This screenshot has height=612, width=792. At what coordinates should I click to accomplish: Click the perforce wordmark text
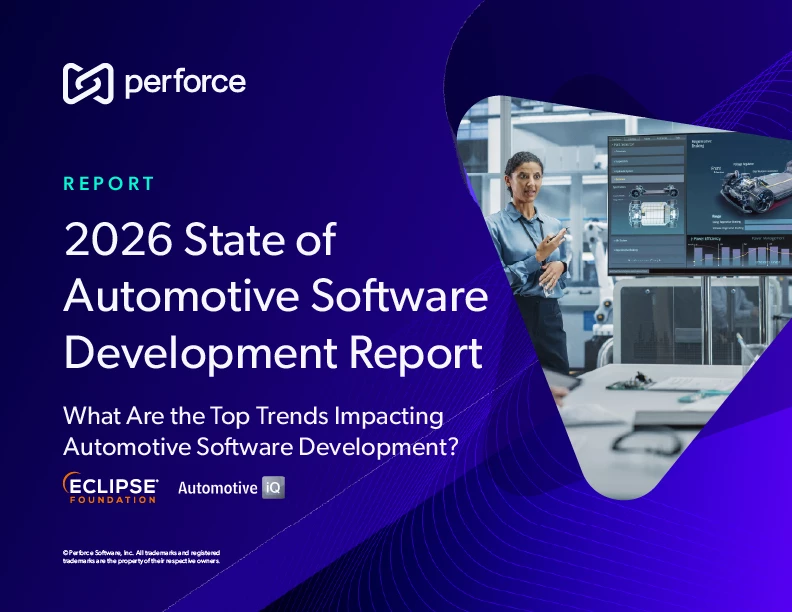(185, 83)
